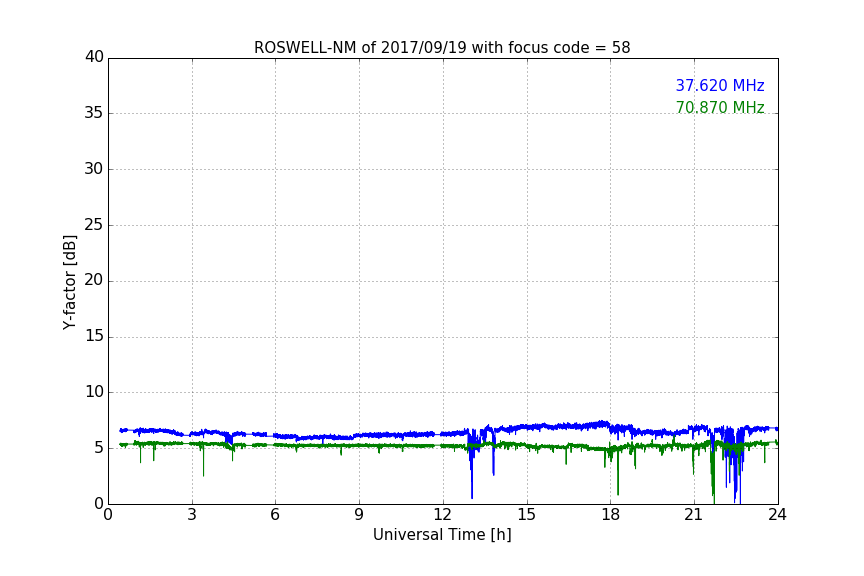Click the y-axis tick label '35'
The height and width of the screenshot is (576, 864).
pos(94,113)
